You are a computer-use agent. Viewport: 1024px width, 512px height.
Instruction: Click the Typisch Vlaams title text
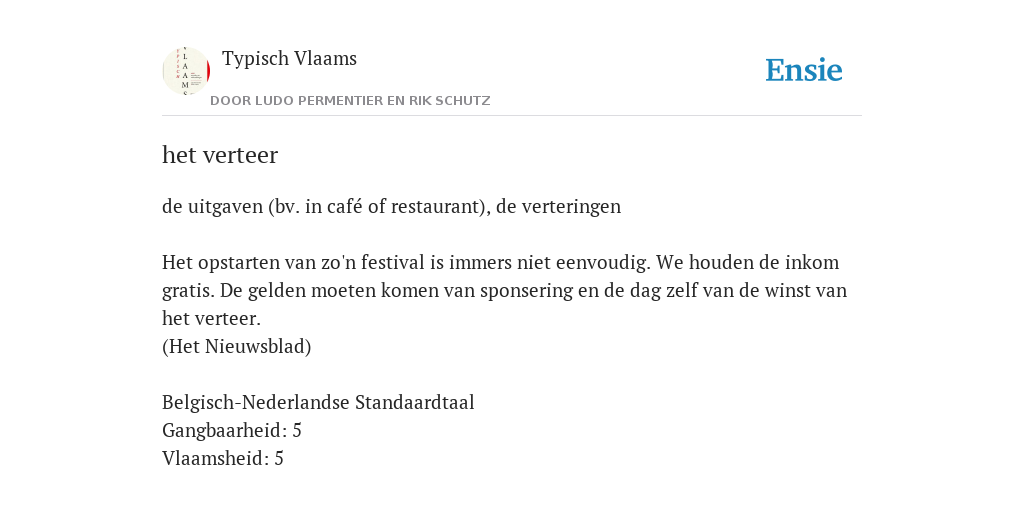(x=289, y=59)
